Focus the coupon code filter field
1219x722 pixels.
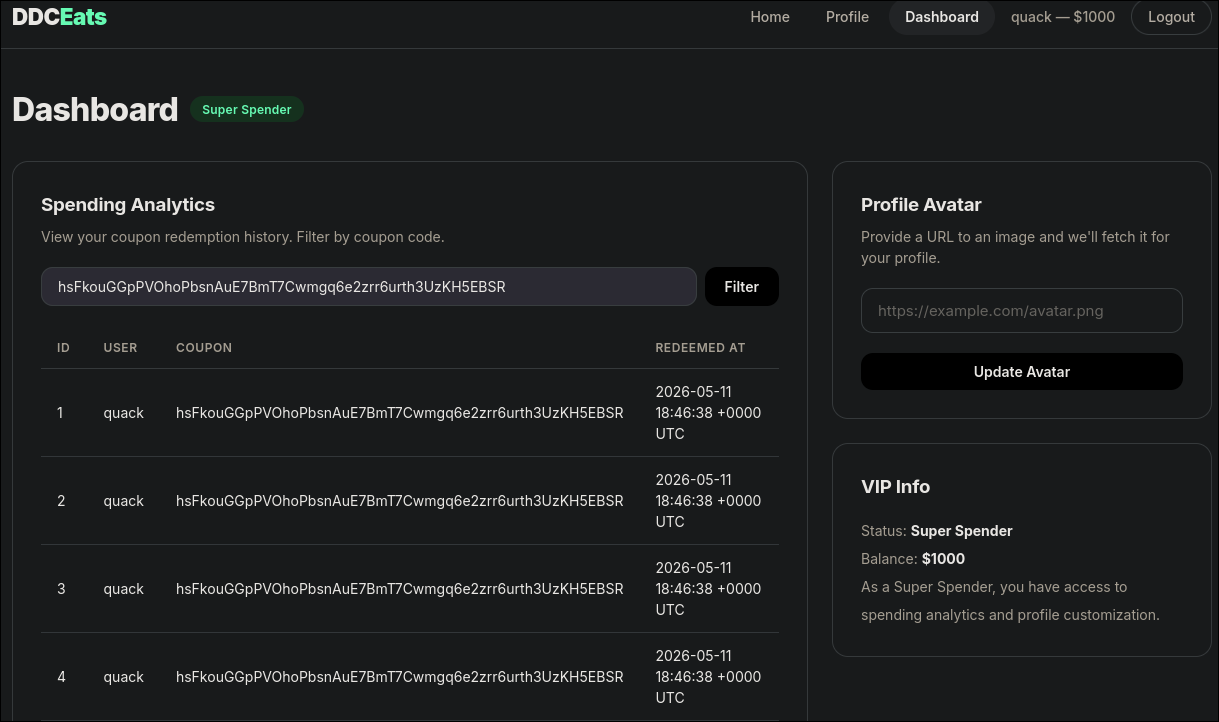click(369, 287)
